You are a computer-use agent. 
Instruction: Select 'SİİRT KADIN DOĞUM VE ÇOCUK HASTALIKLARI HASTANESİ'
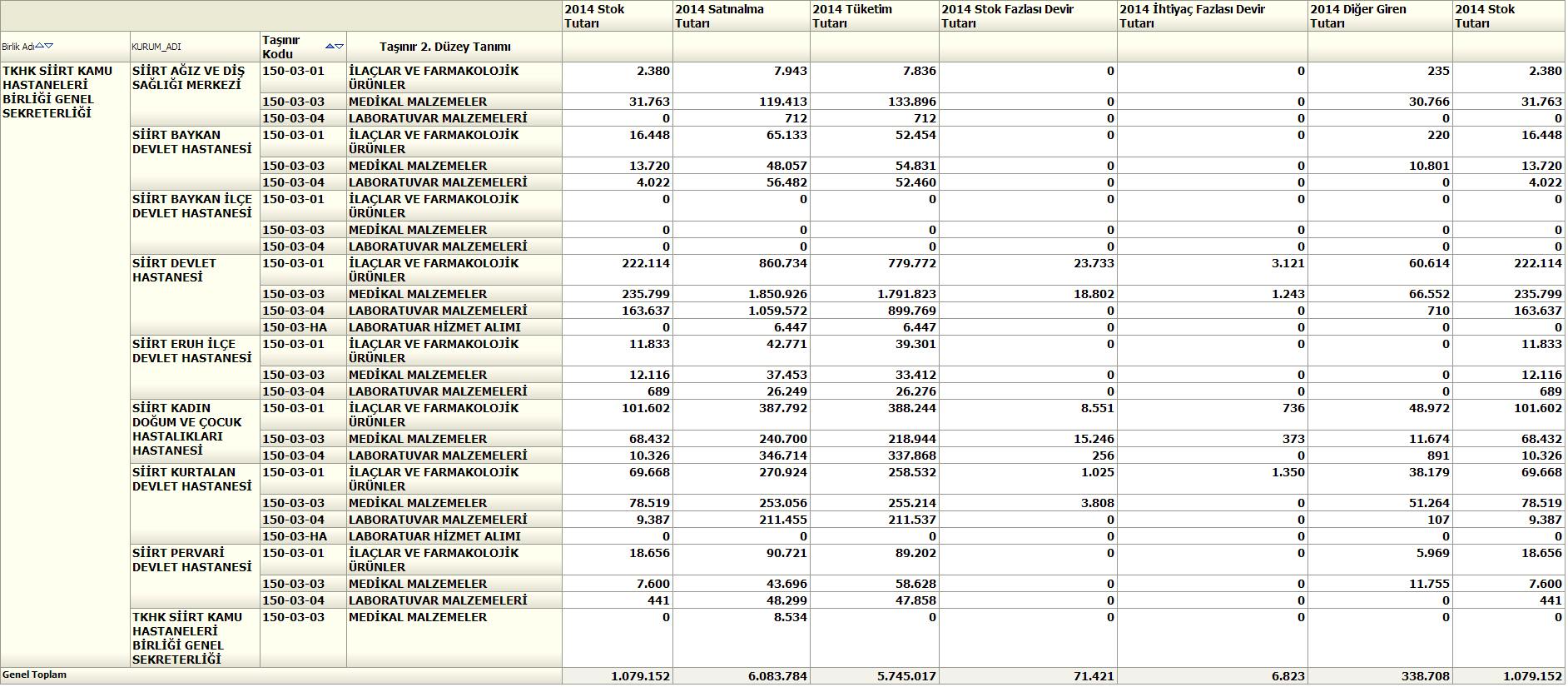(x=186, y=429)
